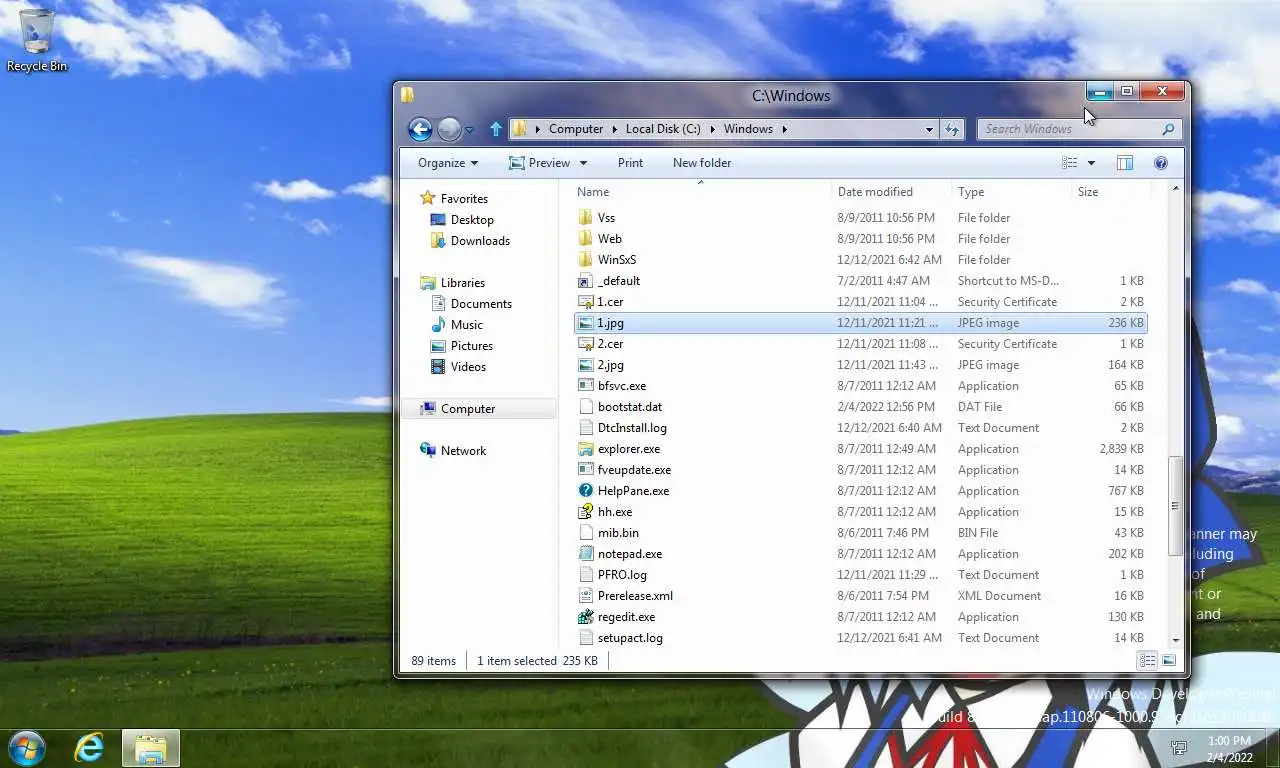Select the bfsvc.exe application icon

[x=586, y=386]
